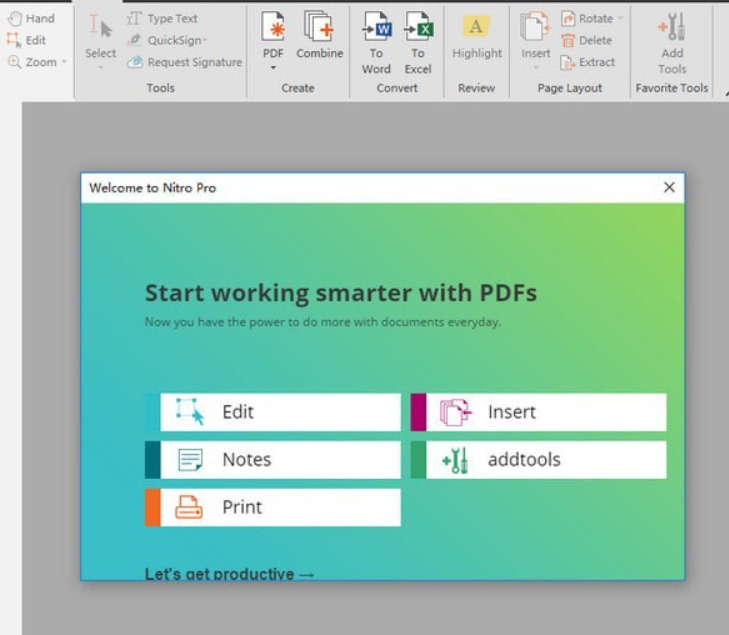
Task: Combine files using the Combine icon
Action: [319, 35]
